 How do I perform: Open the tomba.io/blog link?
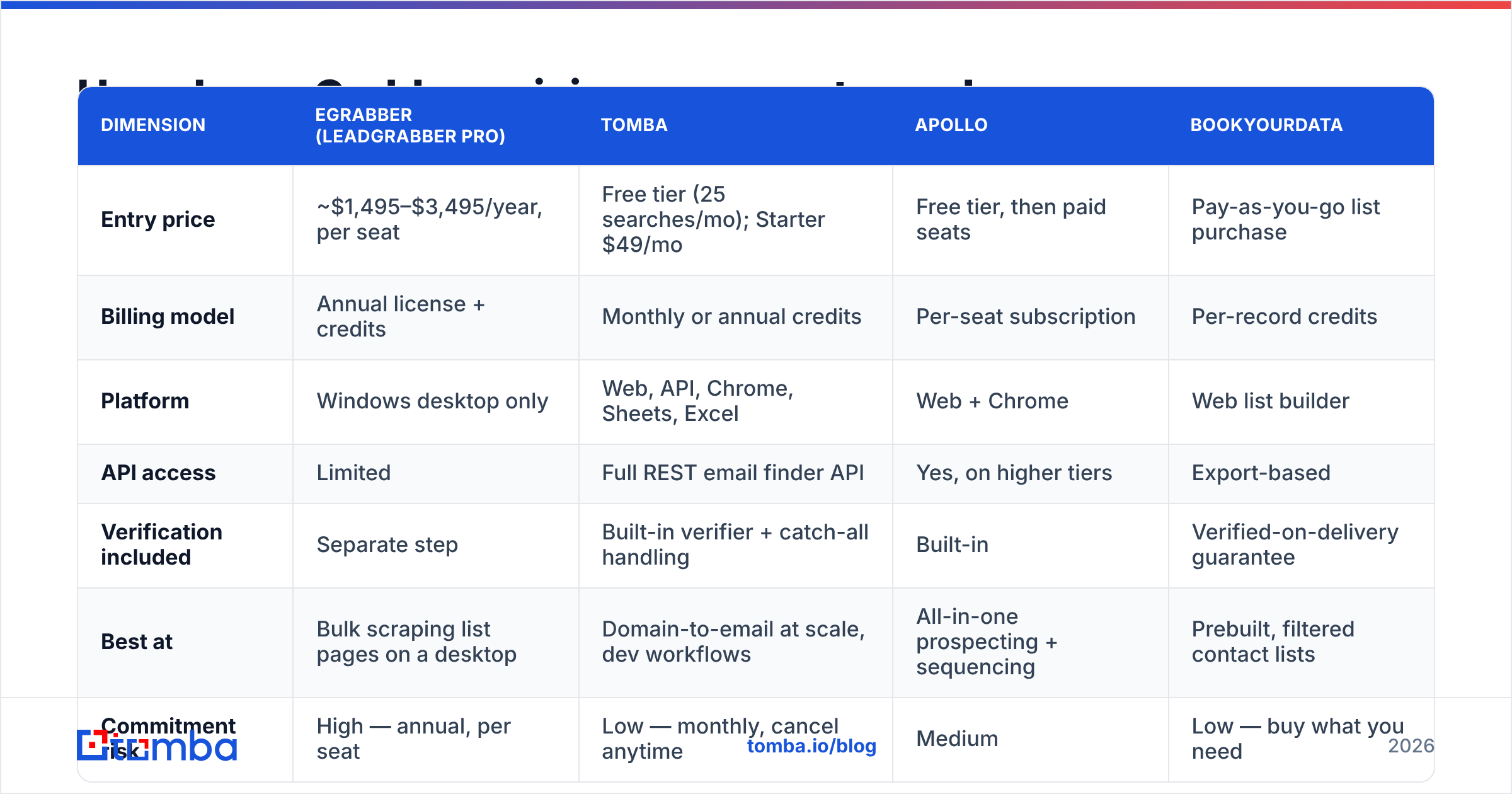pos(811,746)
